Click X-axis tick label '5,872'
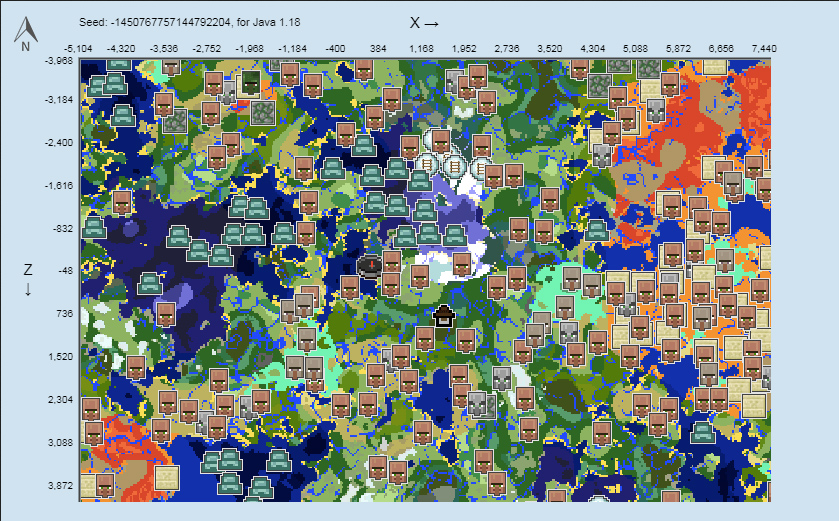This screenshot has width=839, height=521. pos(678,49)
